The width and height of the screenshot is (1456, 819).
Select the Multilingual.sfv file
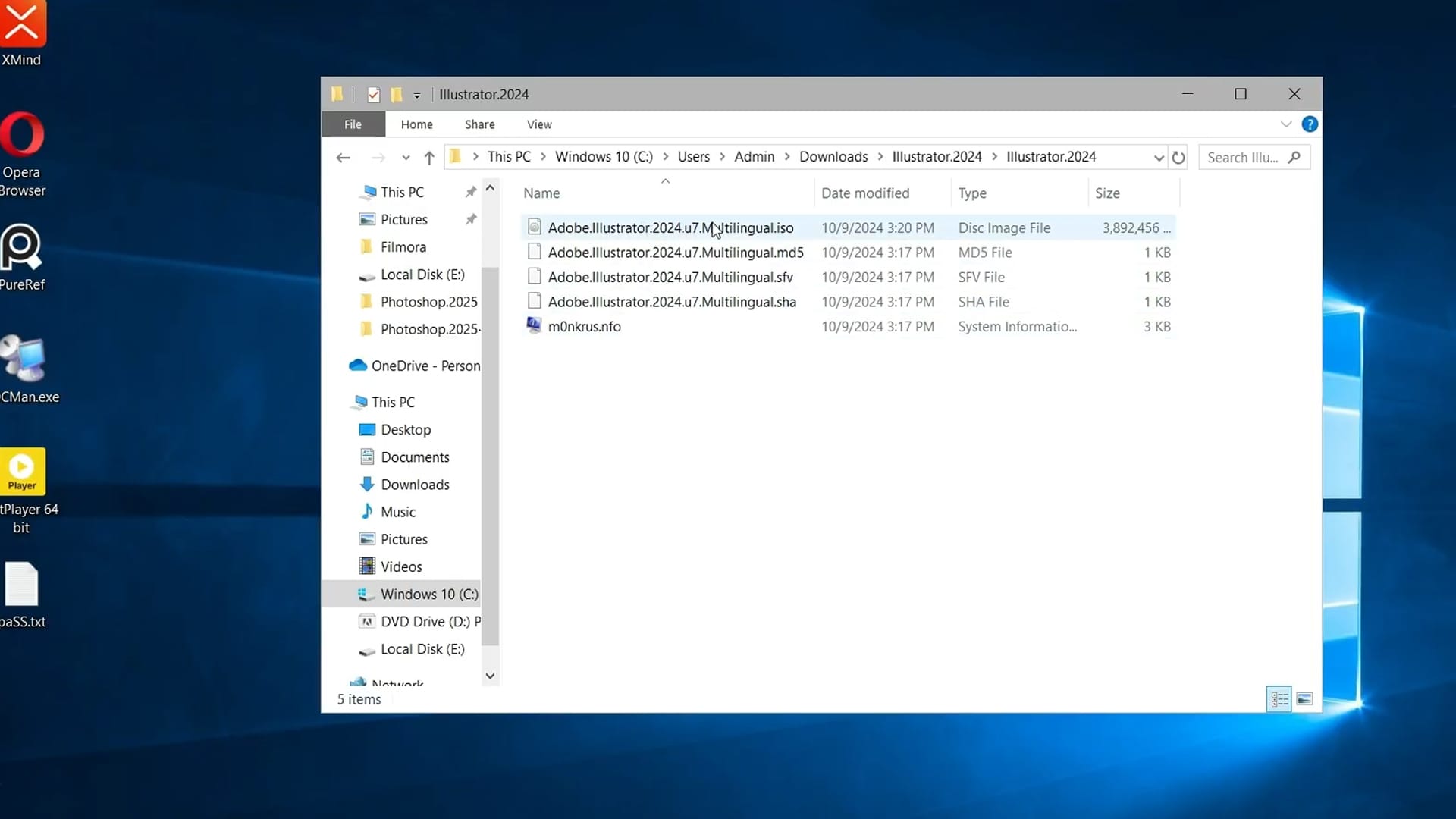pyautogui.click(x=848, y=278)
